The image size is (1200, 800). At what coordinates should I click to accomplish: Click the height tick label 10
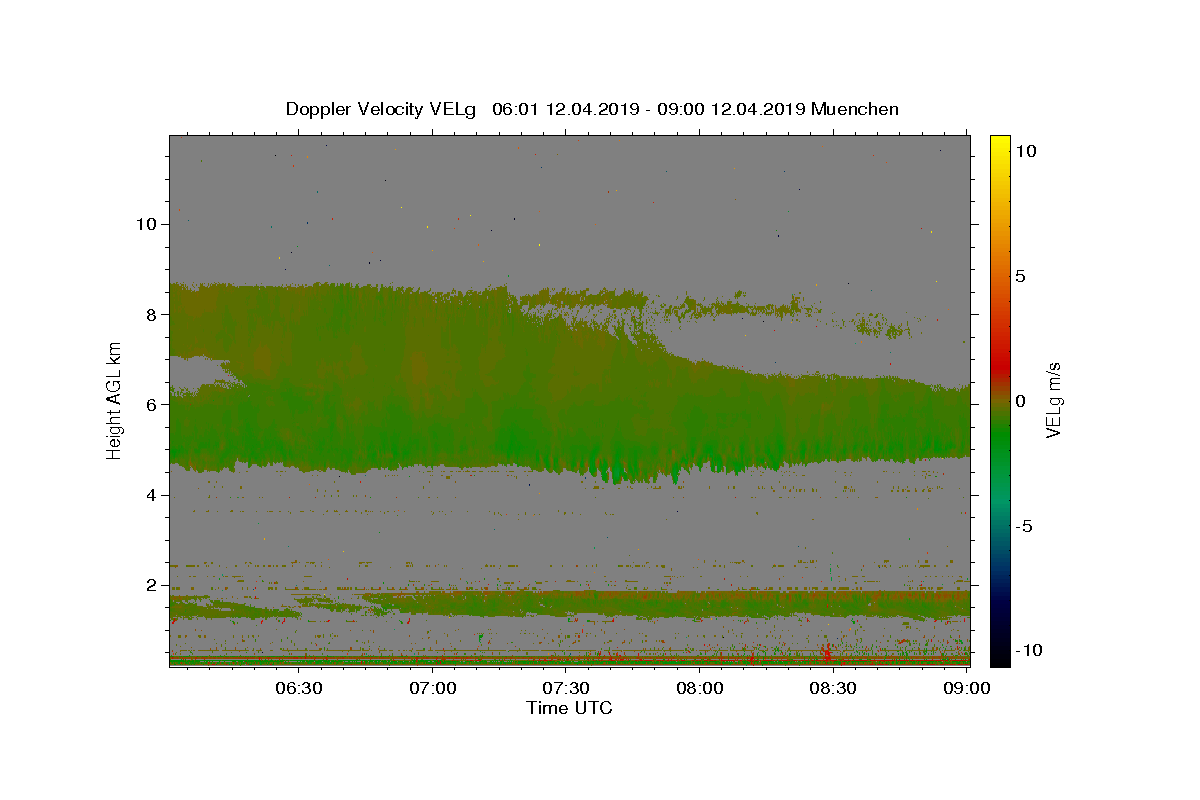pos(145,224)
